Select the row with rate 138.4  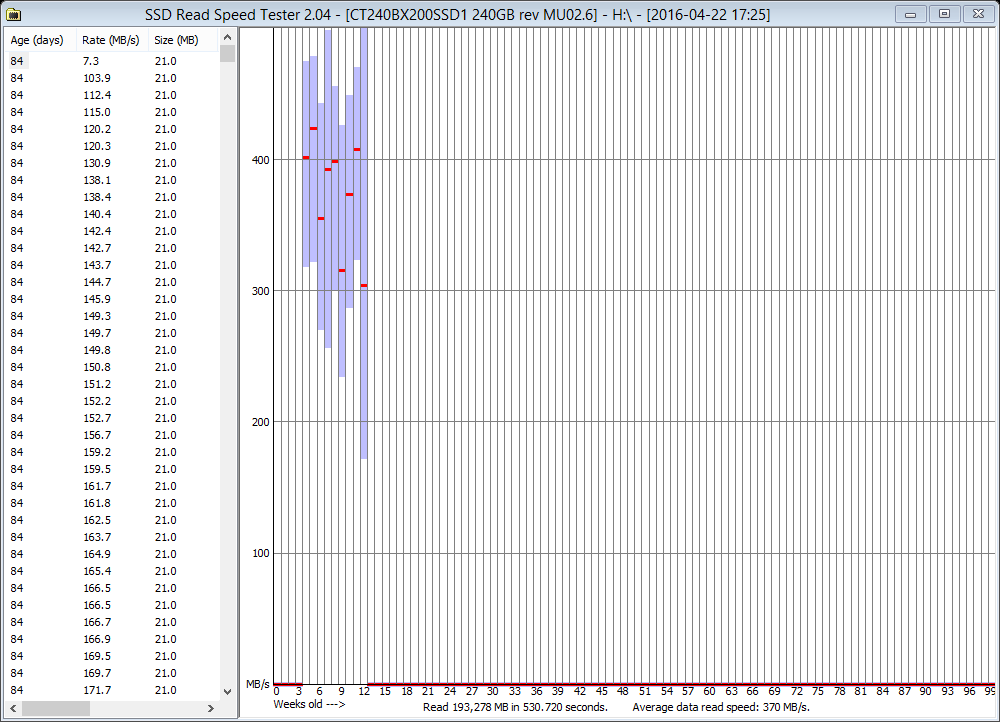click(x=112, y=197)
